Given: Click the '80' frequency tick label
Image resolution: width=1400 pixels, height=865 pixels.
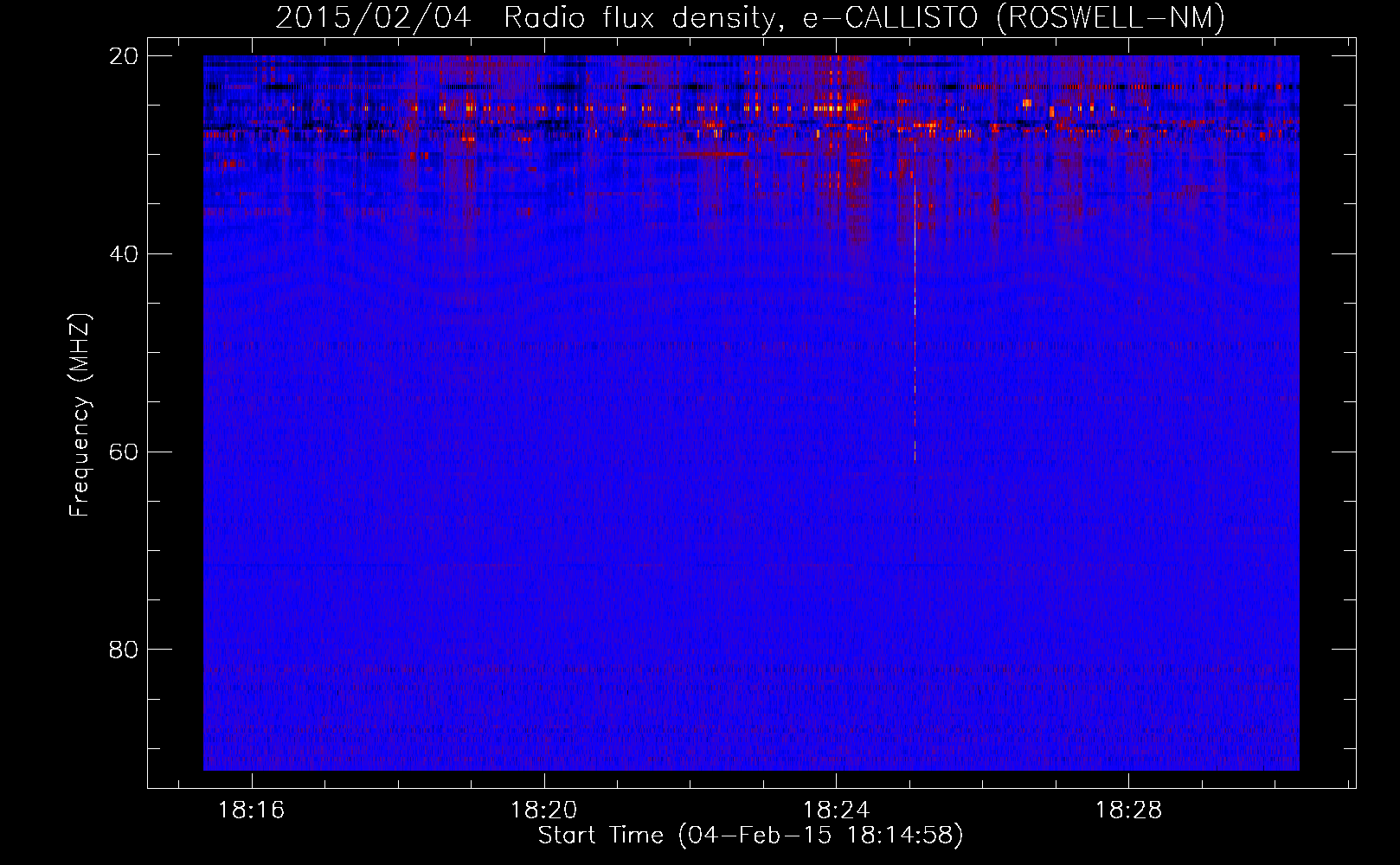Looking at the screenshot, I should (125, 650).
